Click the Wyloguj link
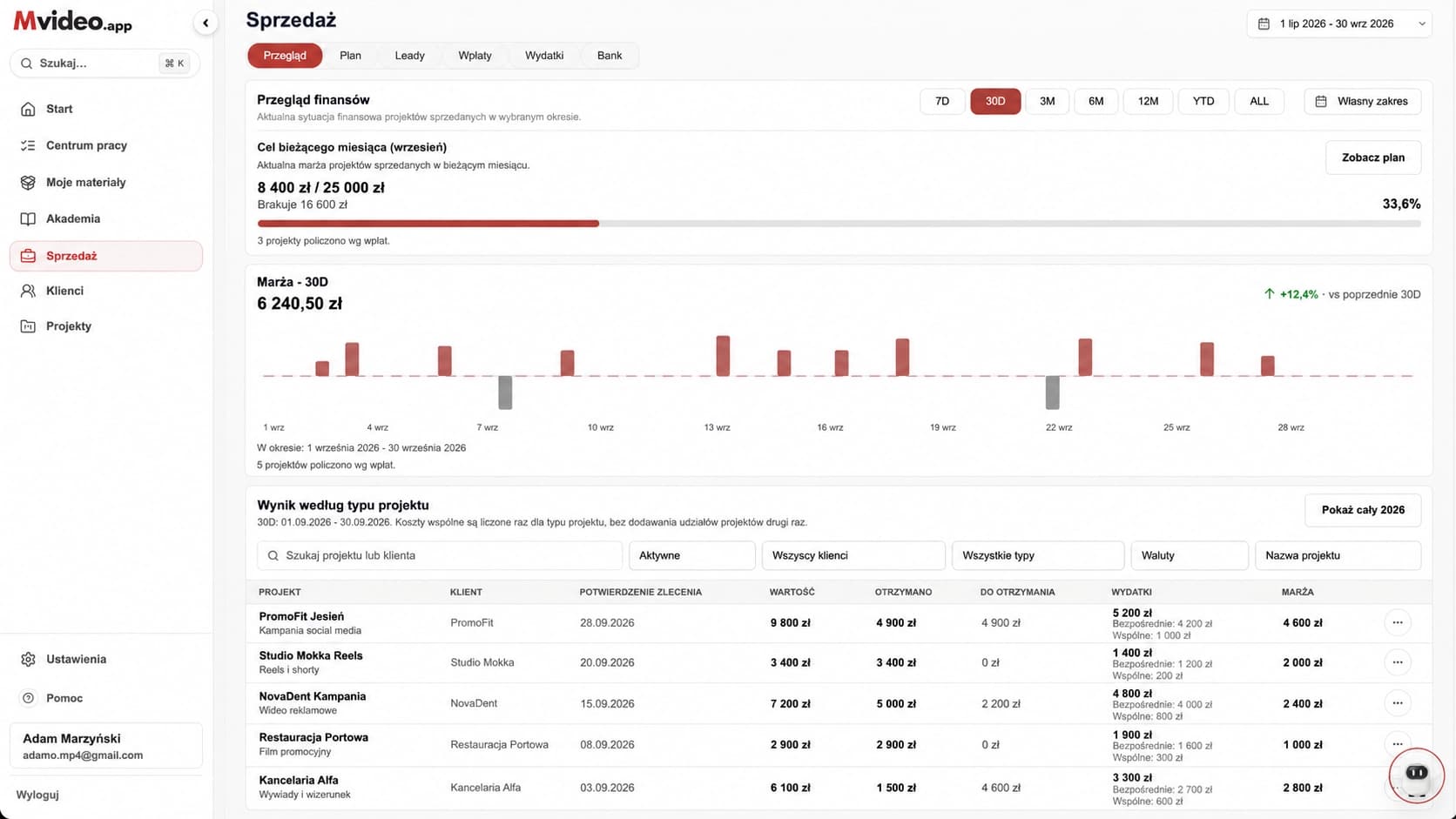Viewport: 1456px width, 819px height. coord(37,795)
